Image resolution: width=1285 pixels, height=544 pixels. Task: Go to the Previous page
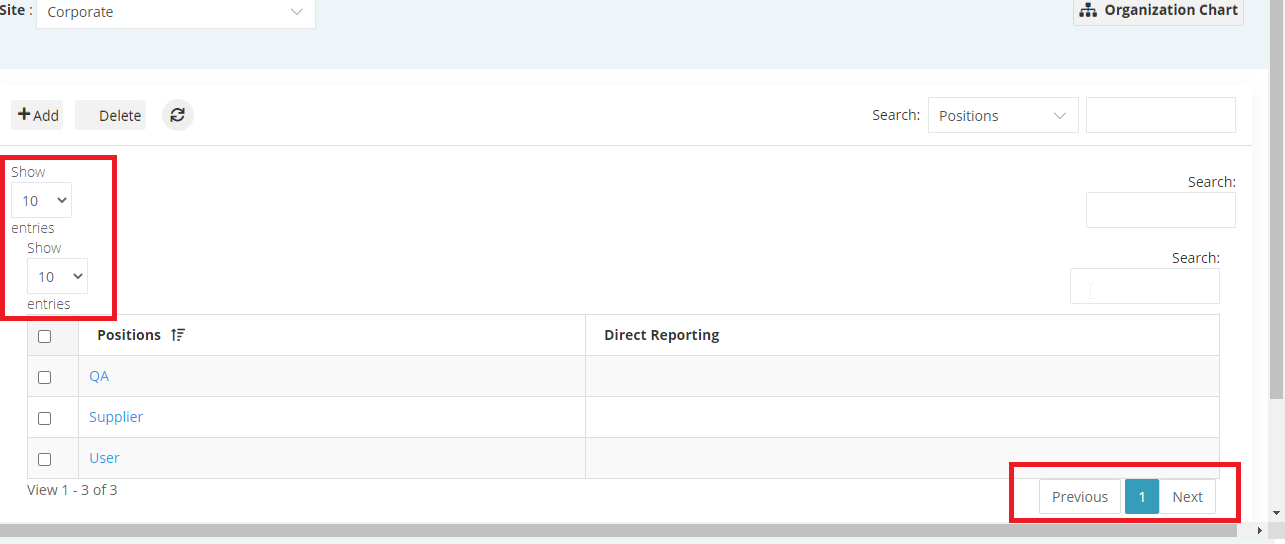click(1080, 497)
